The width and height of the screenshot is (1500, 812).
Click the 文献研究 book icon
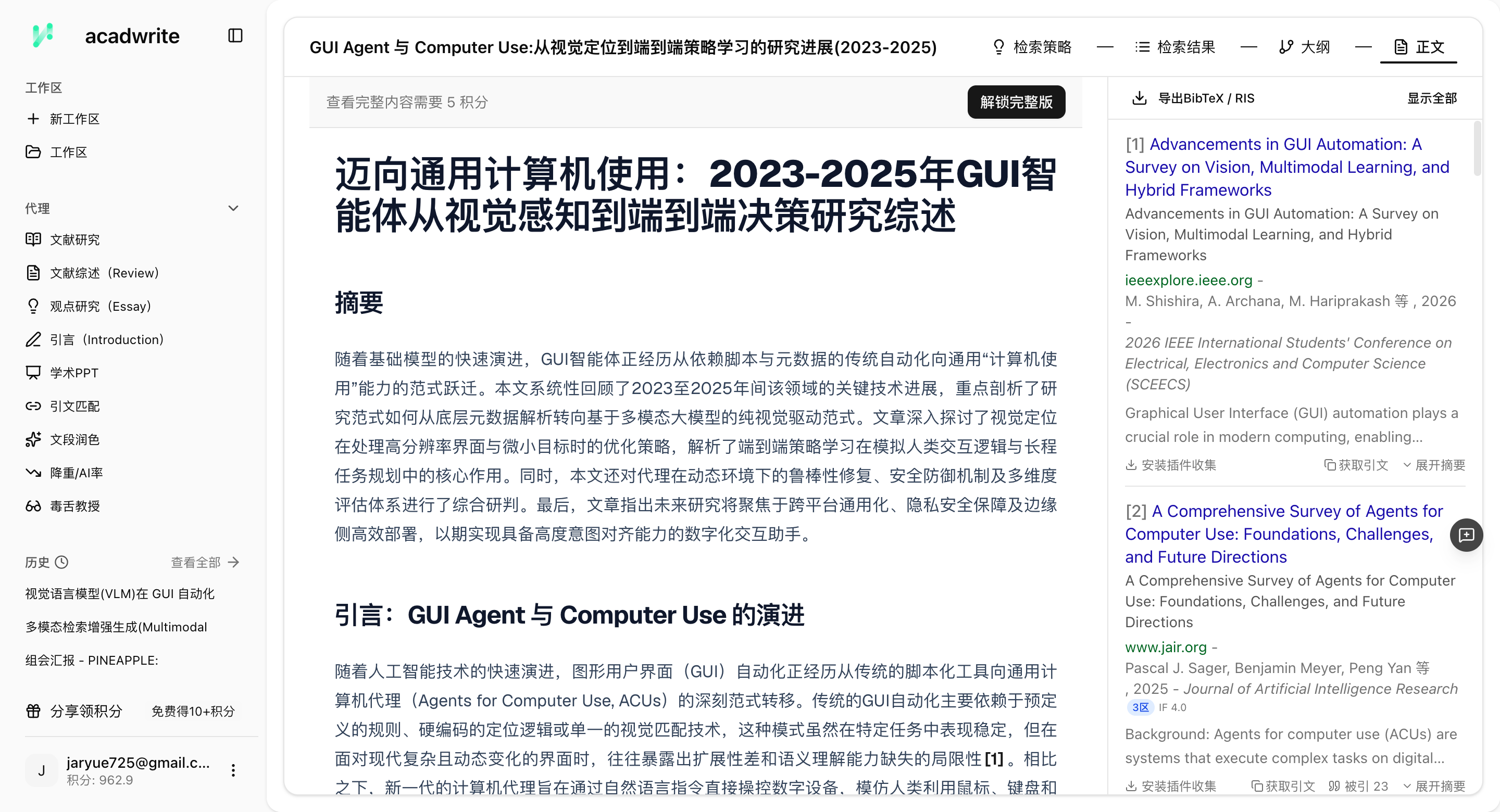pyautogui.click(x=33, y=239)
